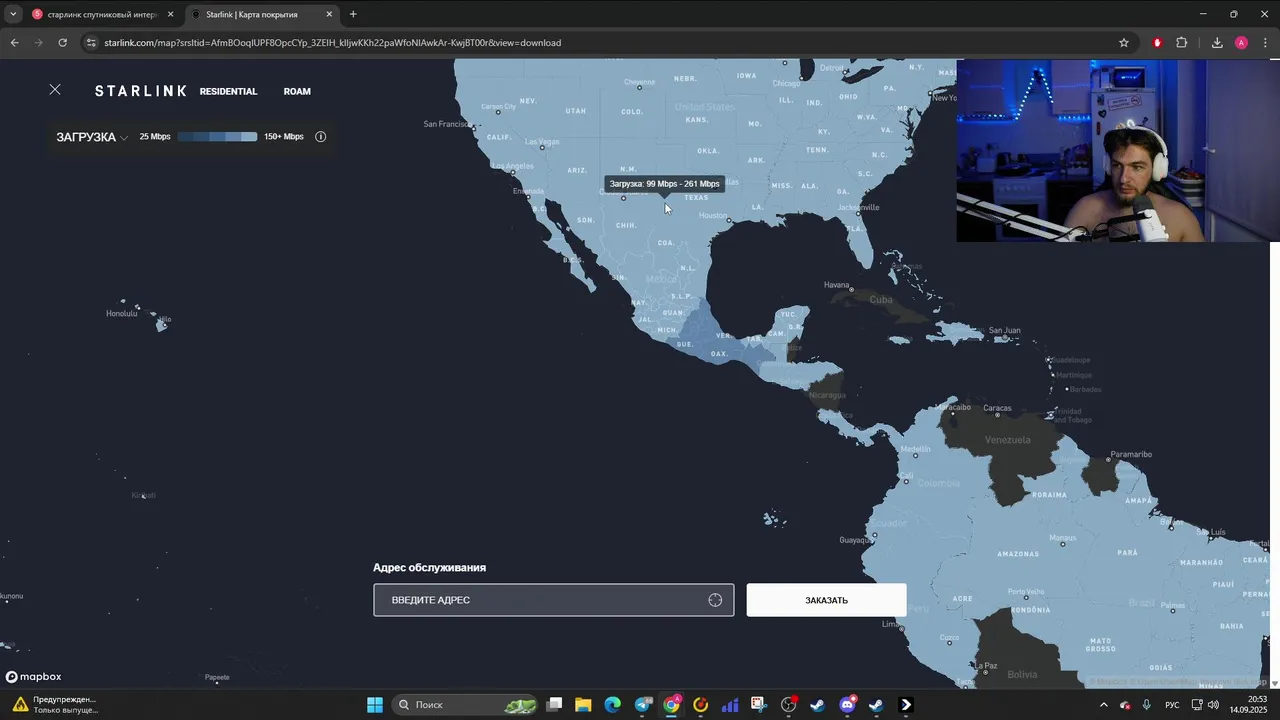Click the Havana city label
This screenshot has height=720, width=1280.
[836, 285]
